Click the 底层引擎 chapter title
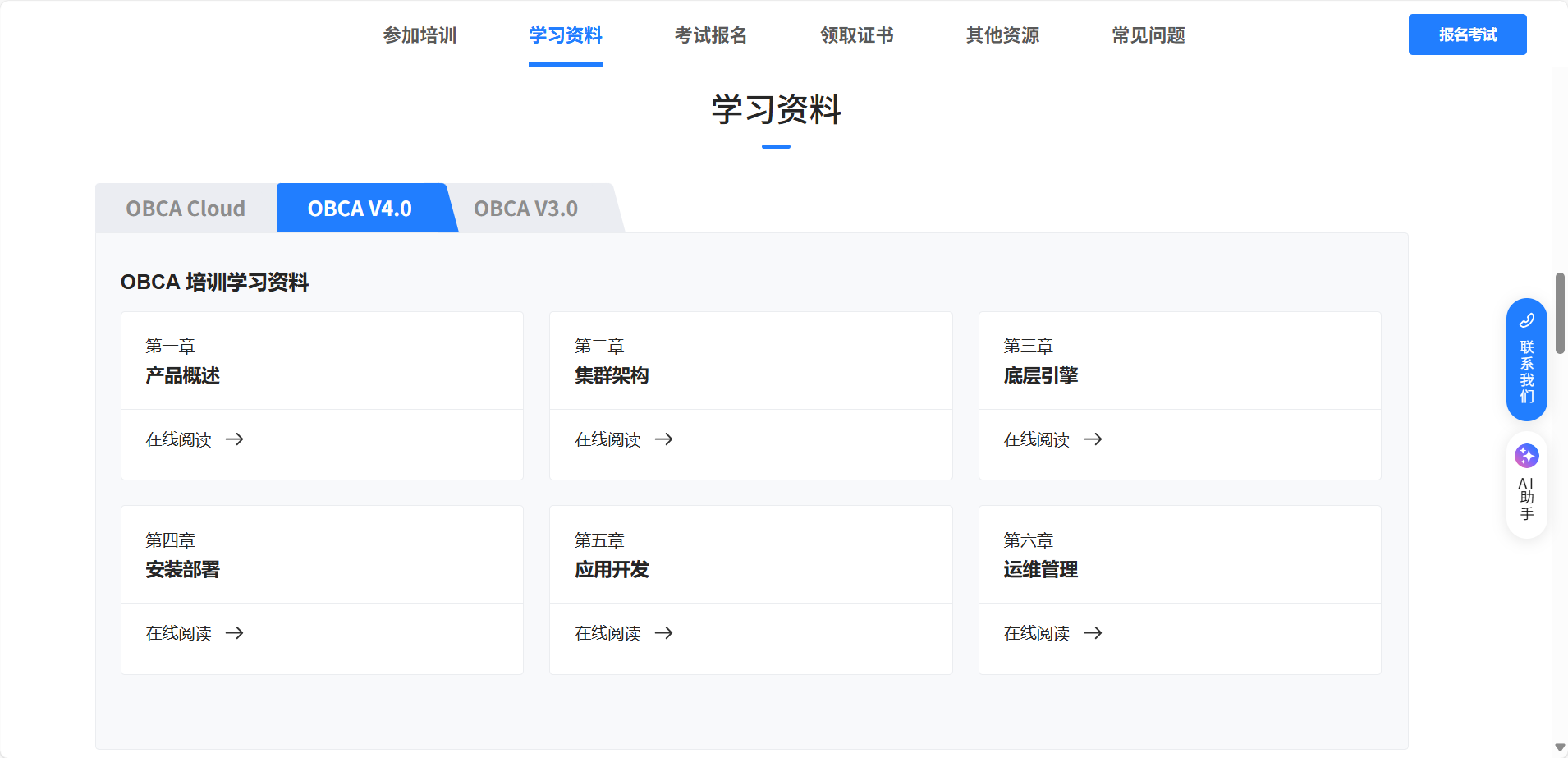 1041,376
